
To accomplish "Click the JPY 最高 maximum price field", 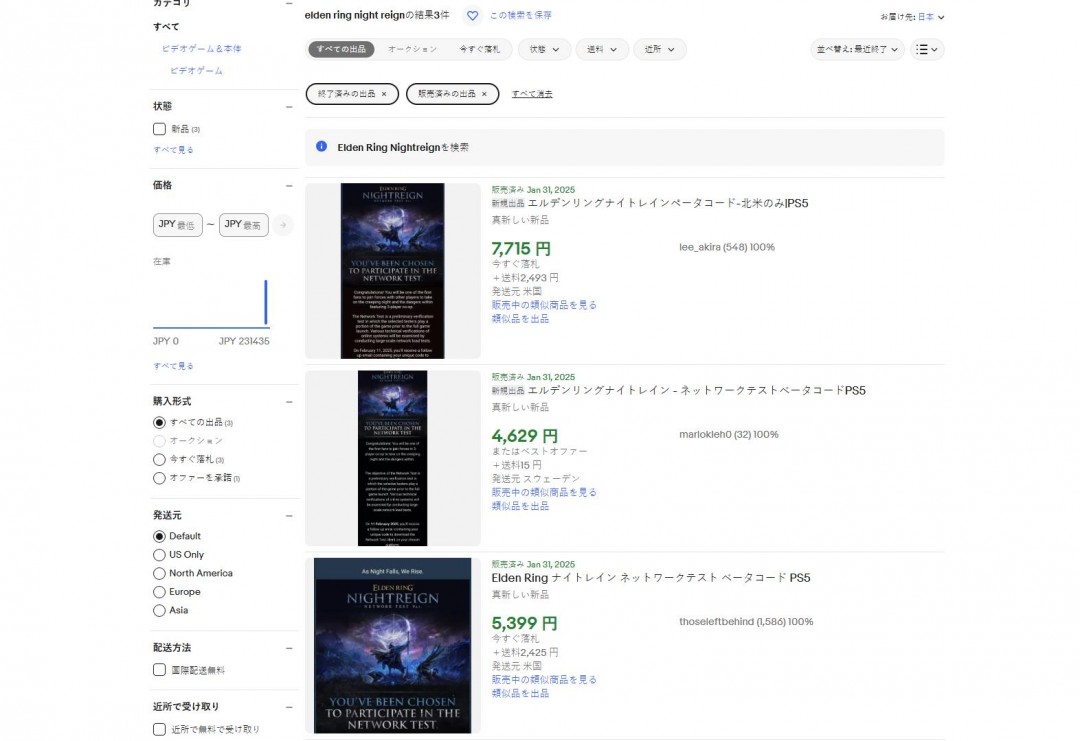I will [244, 225].
